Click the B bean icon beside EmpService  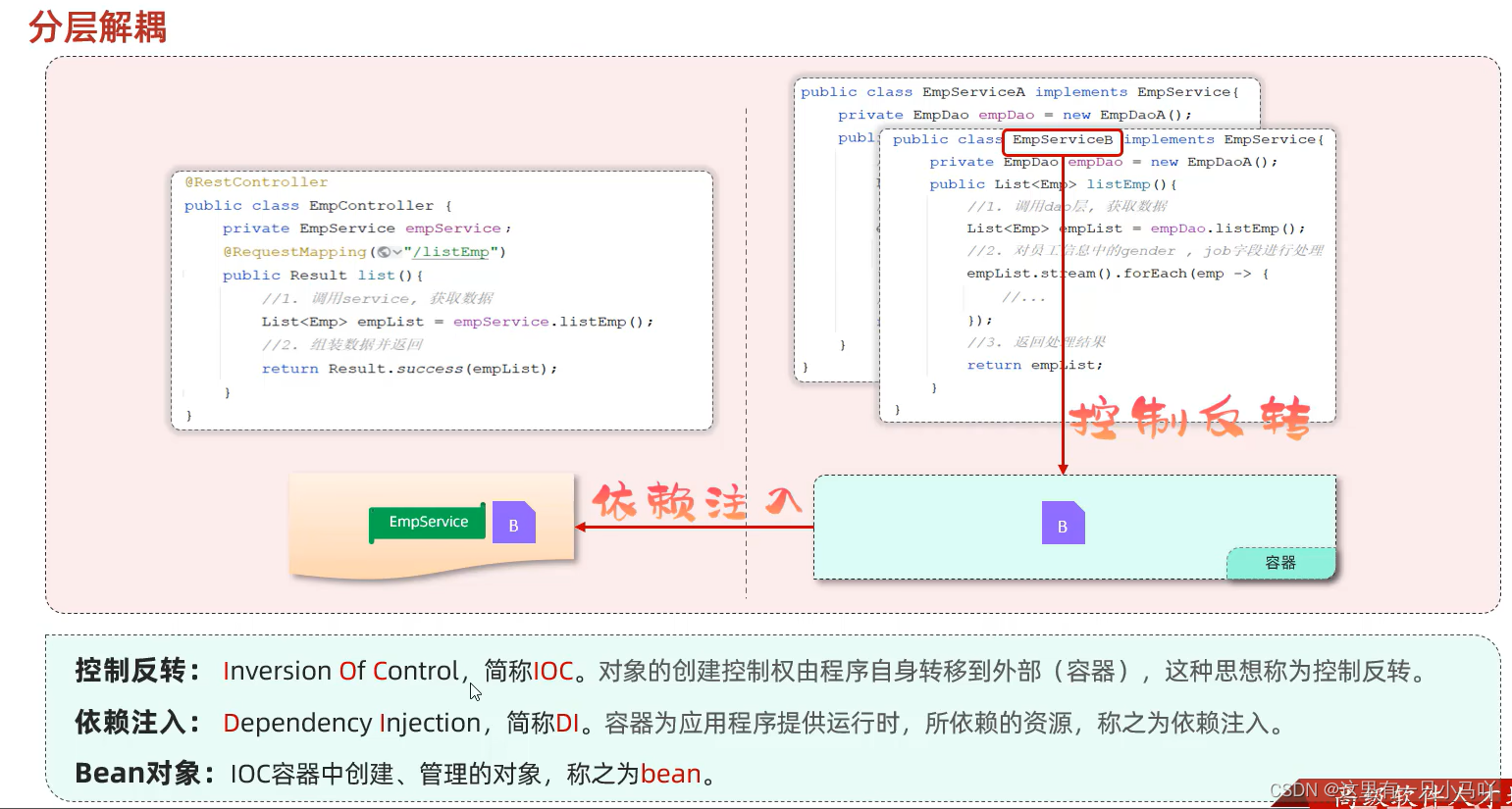coord(514,524)
